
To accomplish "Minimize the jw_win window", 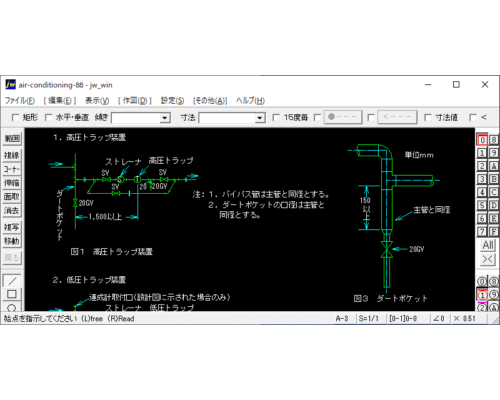I will tap(428, 85).
